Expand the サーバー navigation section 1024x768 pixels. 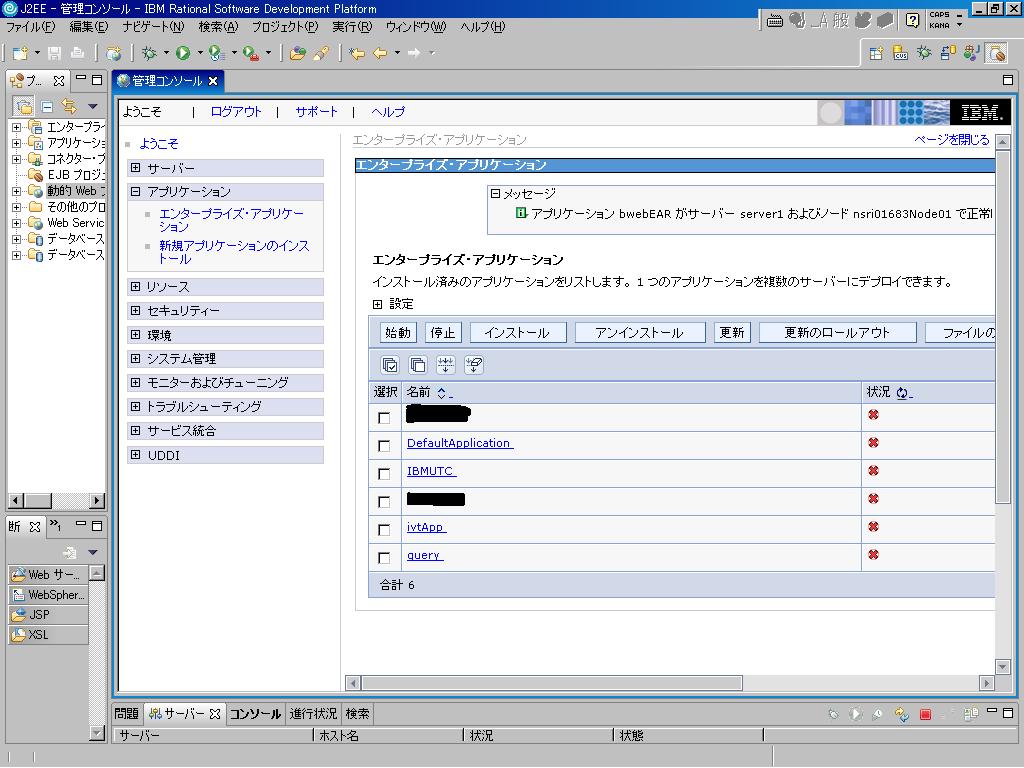click(x=136, y=168)
